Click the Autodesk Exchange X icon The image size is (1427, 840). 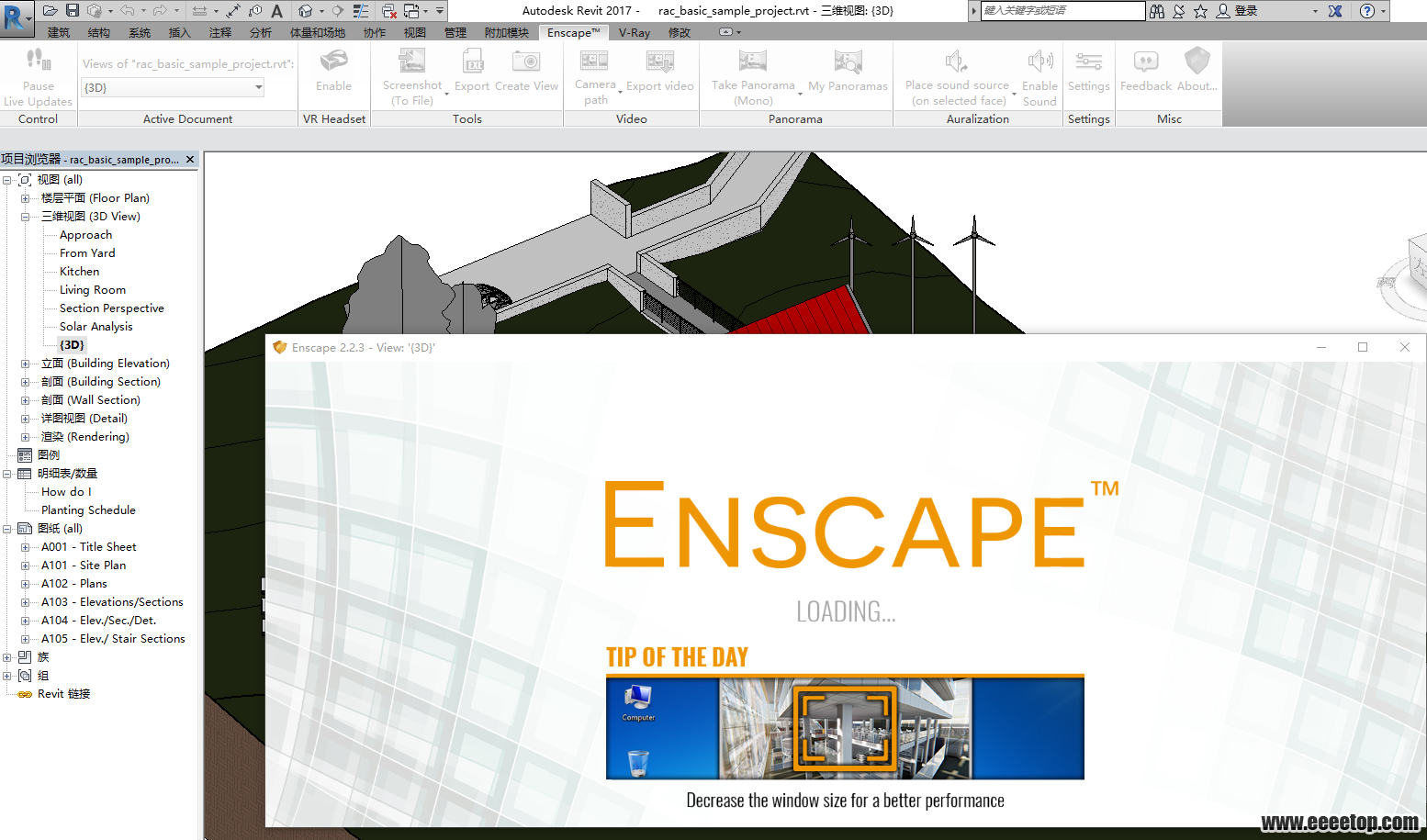(1335, 11)
